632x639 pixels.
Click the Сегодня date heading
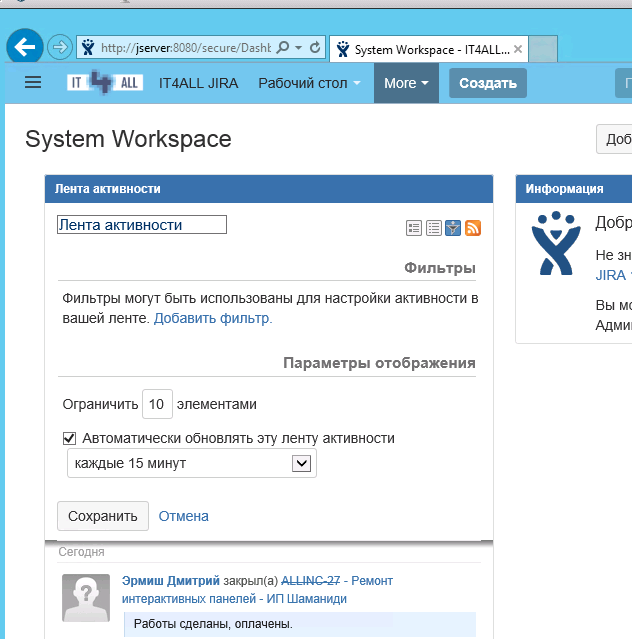tap(81, 552)
